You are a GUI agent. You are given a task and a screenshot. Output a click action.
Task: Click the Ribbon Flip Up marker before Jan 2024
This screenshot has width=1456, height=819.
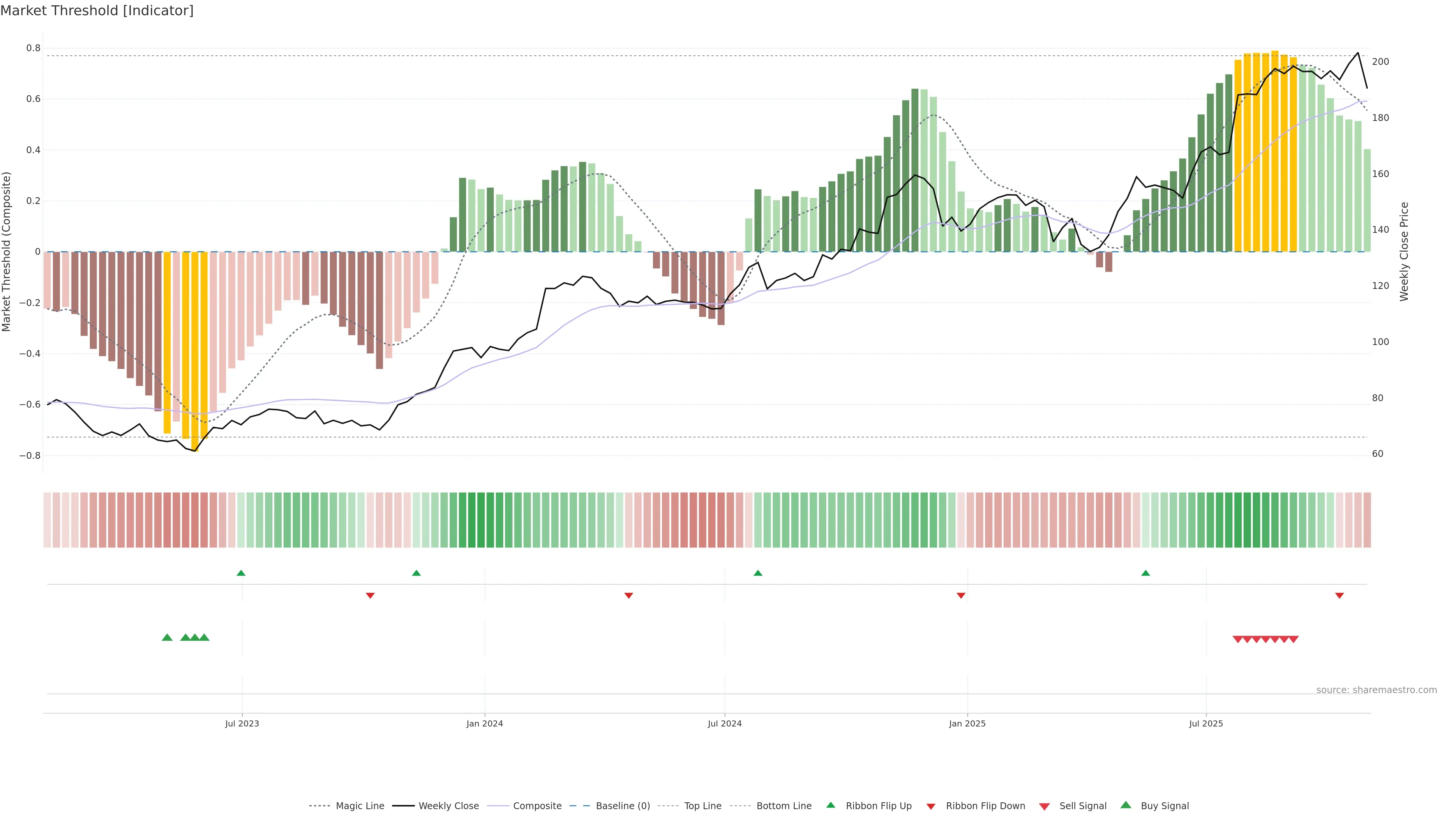point(417,573)
